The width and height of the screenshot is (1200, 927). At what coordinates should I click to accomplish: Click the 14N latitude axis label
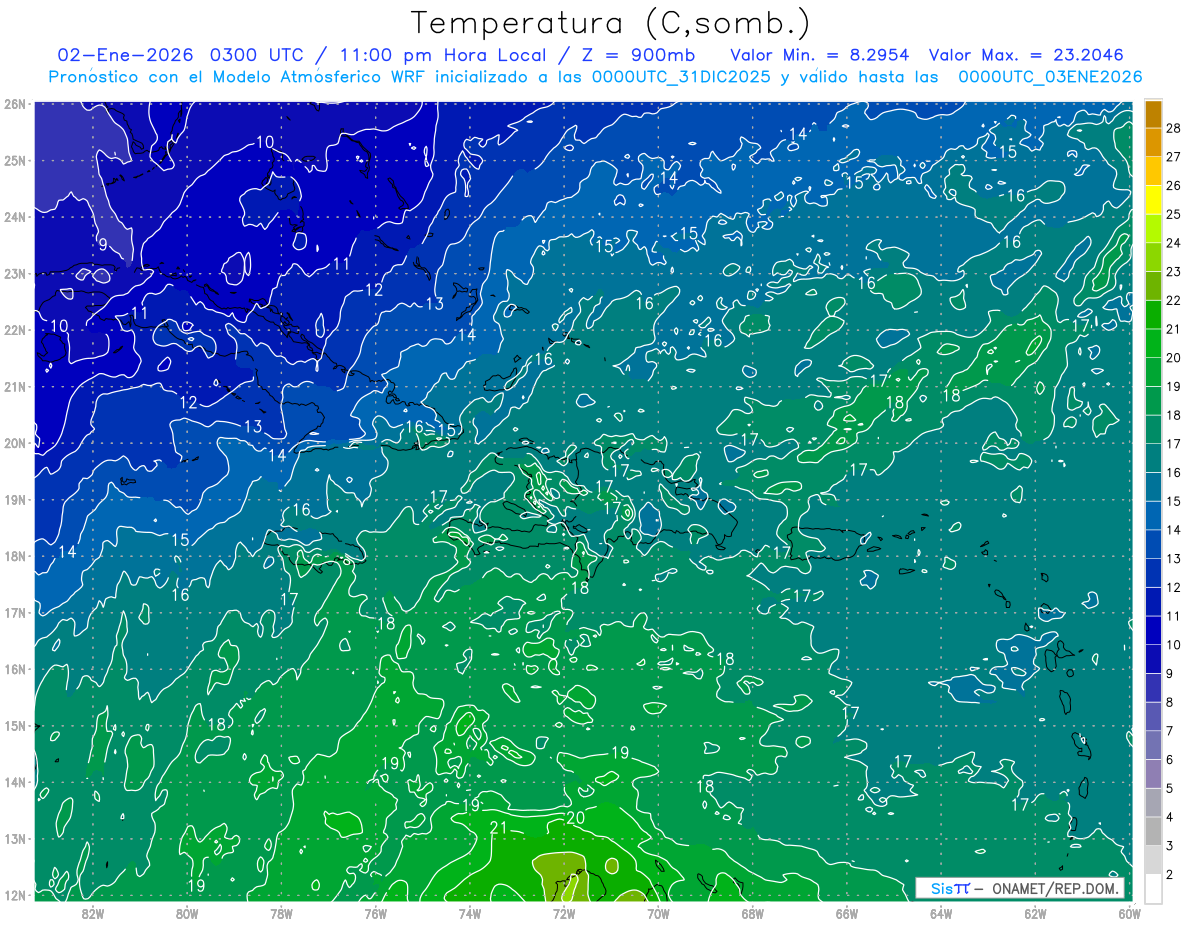(x=14, y=782)
